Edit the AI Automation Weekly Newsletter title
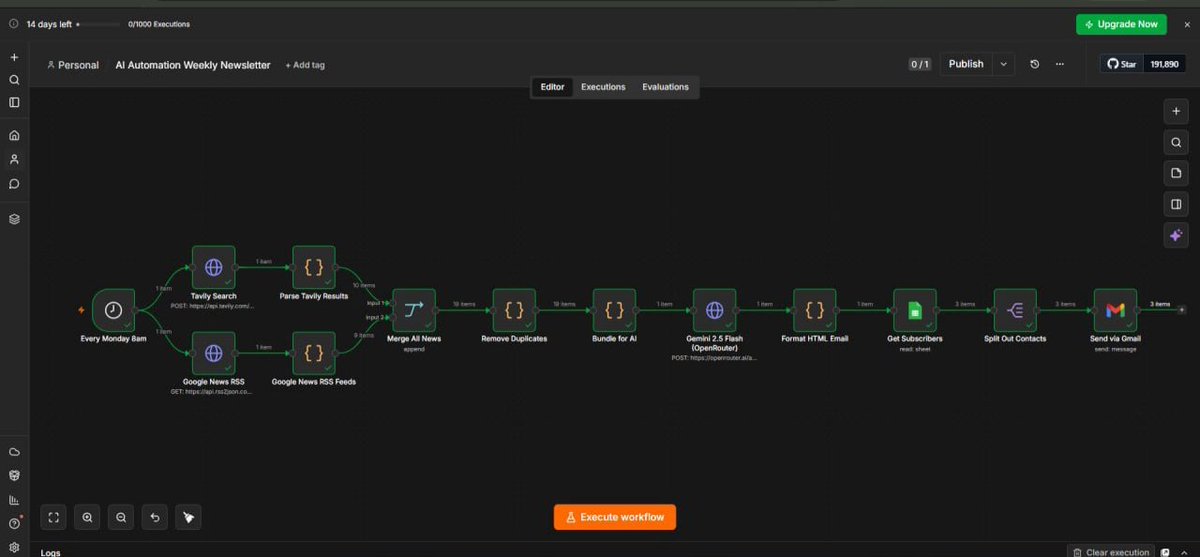 pos(193,65)
